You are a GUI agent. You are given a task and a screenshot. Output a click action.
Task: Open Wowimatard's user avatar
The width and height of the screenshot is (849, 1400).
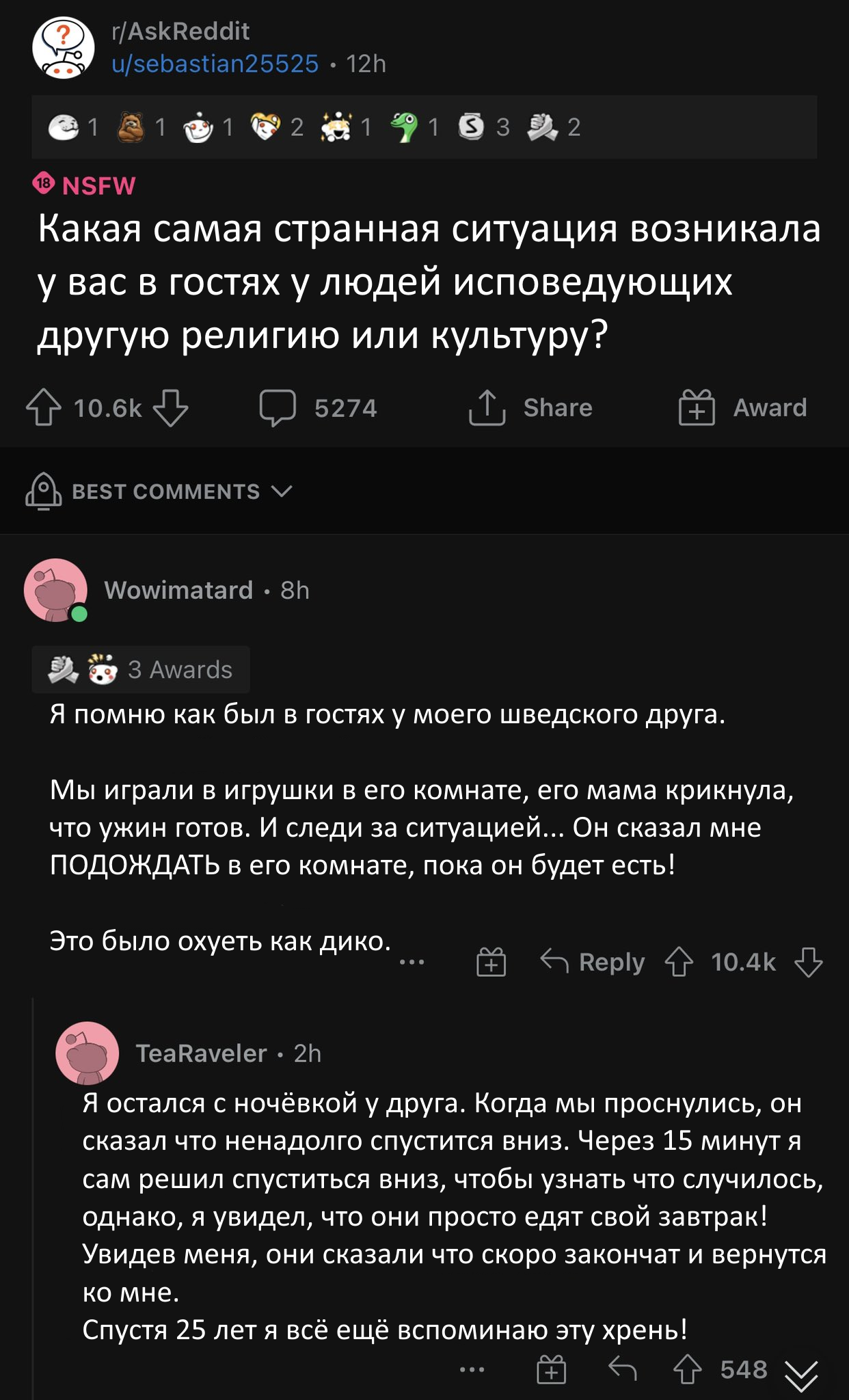(x=55, y=590)
